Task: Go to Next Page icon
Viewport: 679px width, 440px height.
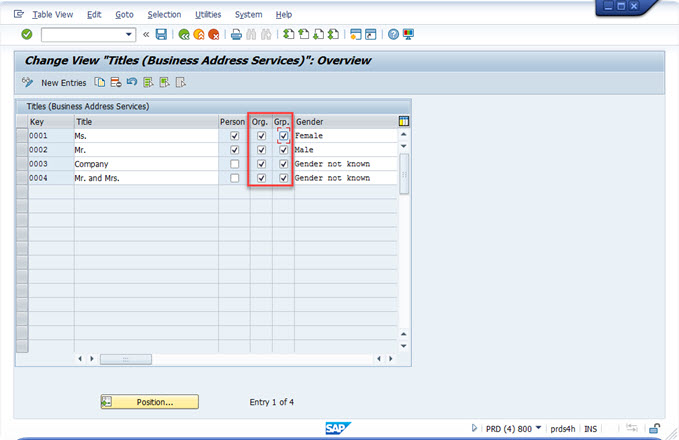Action: tap(318, 34)
